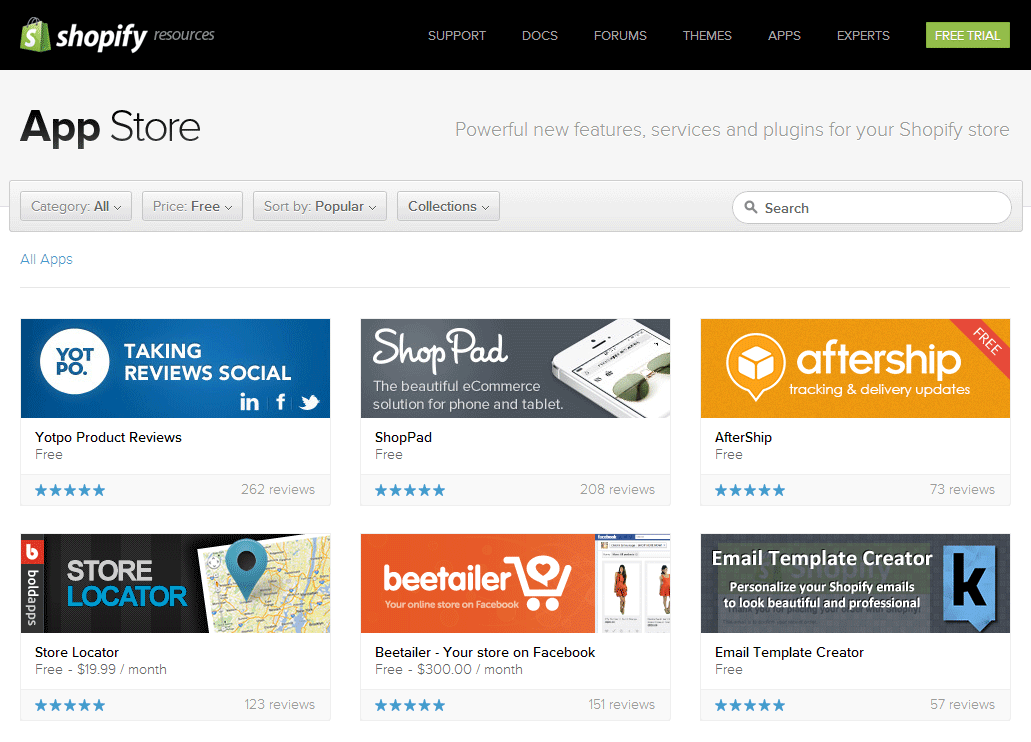Click the 'resources' text beside Shopify logo
This screenshot has width=1031, height=742.
[x=184, y=35]
